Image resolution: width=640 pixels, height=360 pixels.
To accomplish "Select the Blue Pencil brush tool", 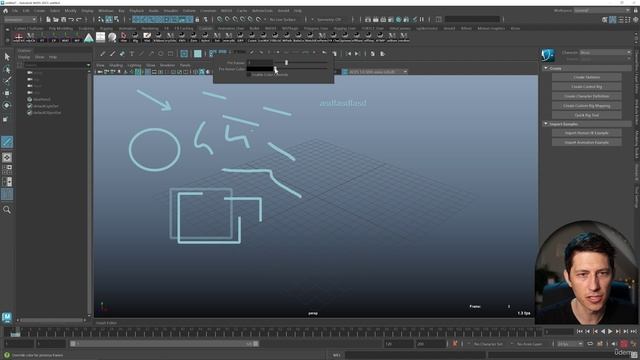I will [112, 54].
